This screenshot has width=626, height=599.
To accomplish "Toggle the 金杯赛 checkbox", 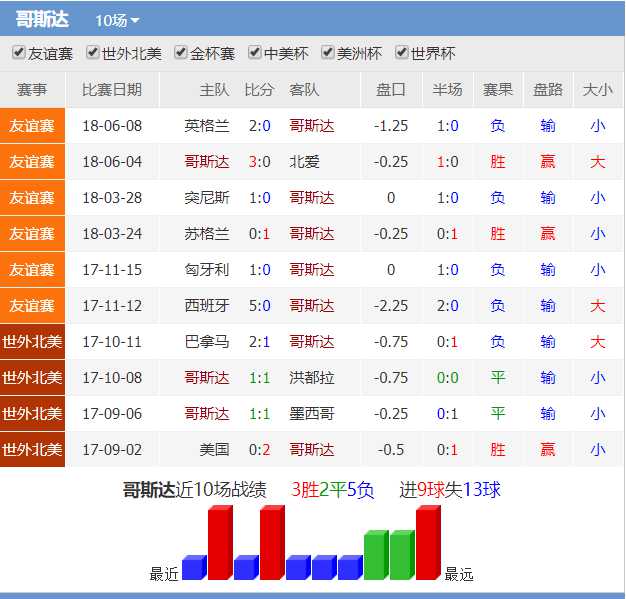I will [181, 53].
